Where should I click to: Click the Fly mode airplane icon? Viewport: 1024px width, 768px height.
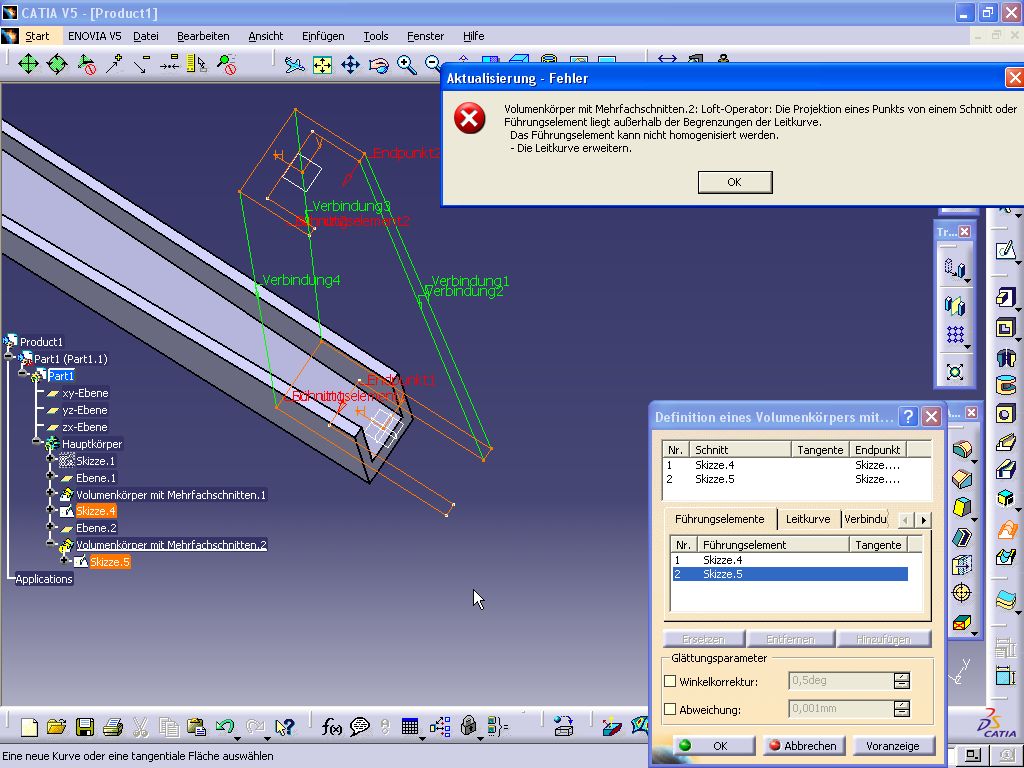click(295, 65)
